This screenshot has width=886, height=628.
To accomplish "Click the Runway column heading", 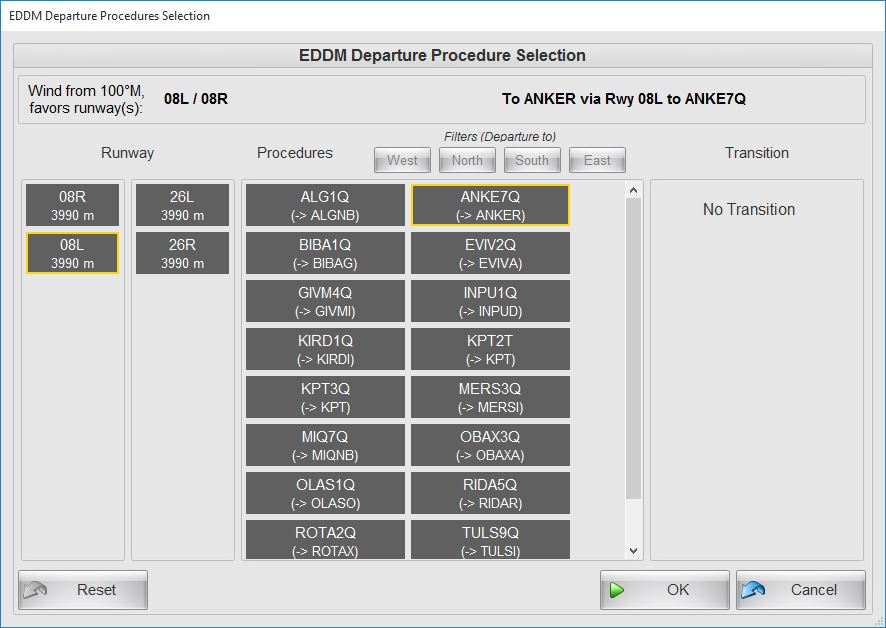I will (127, 153).
